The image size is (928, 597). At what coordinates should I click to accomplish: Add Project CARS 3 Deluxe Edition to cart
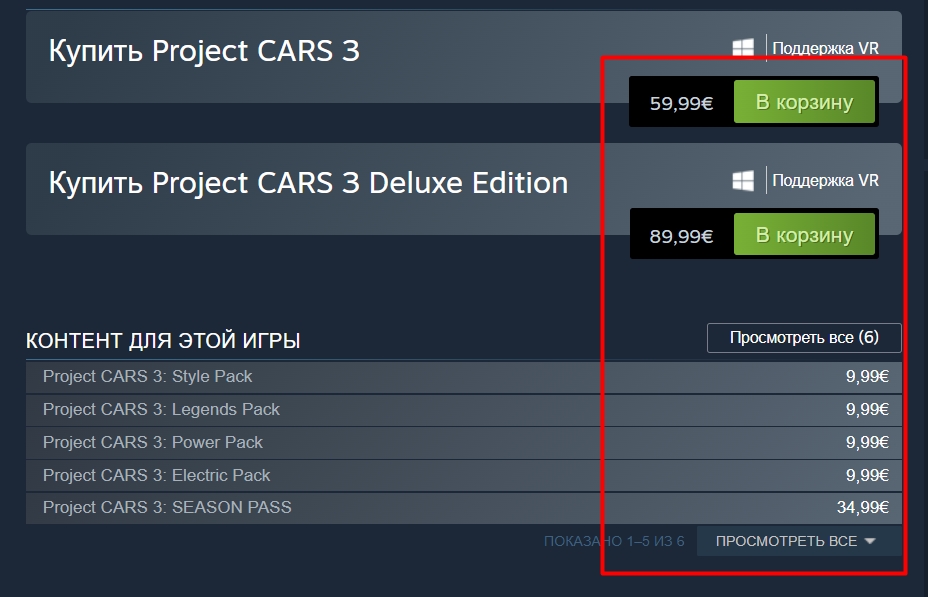804,234
